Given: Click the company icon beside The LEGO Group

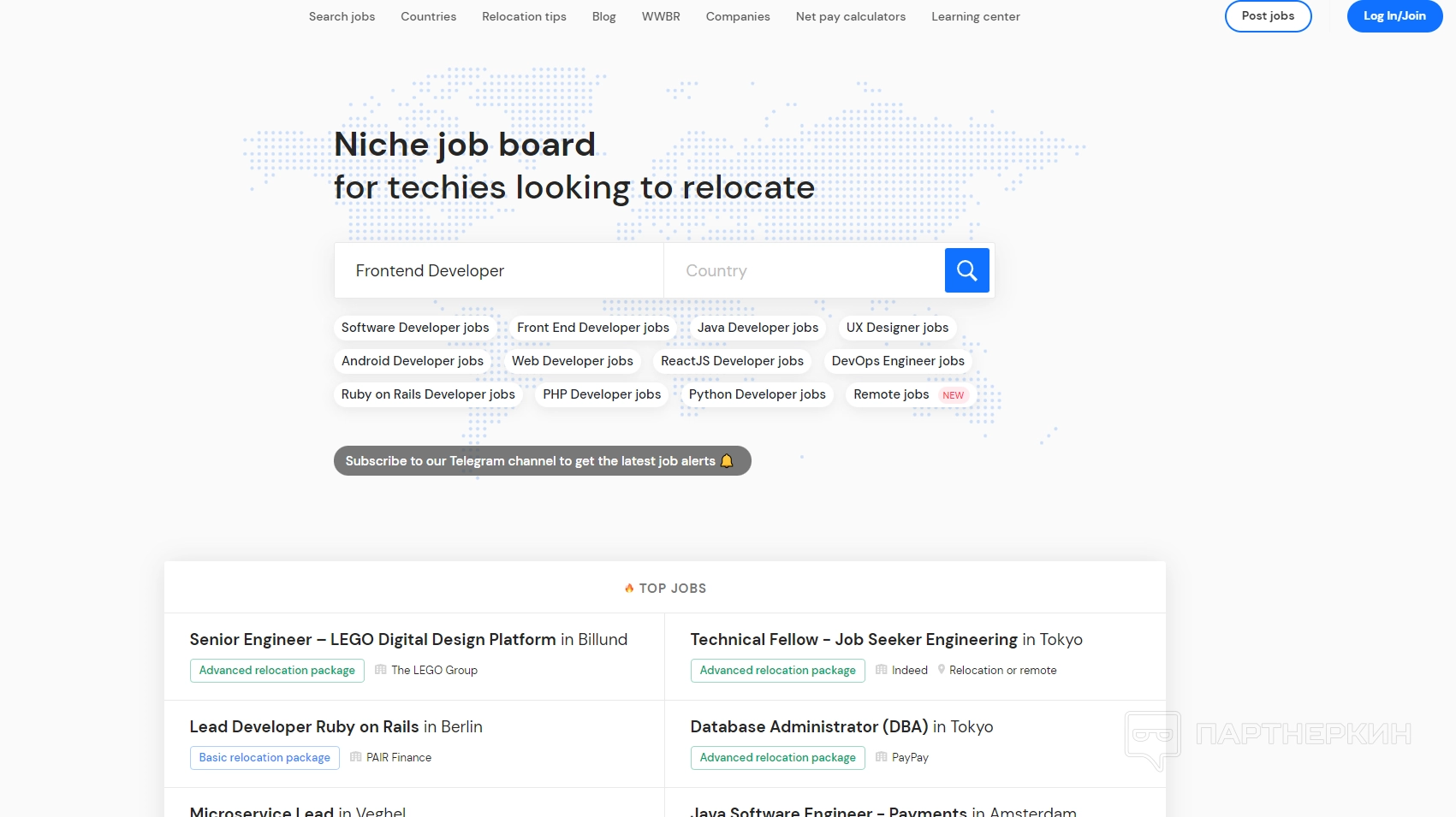Looking at the screenshot, I should (x=381, y=670).
